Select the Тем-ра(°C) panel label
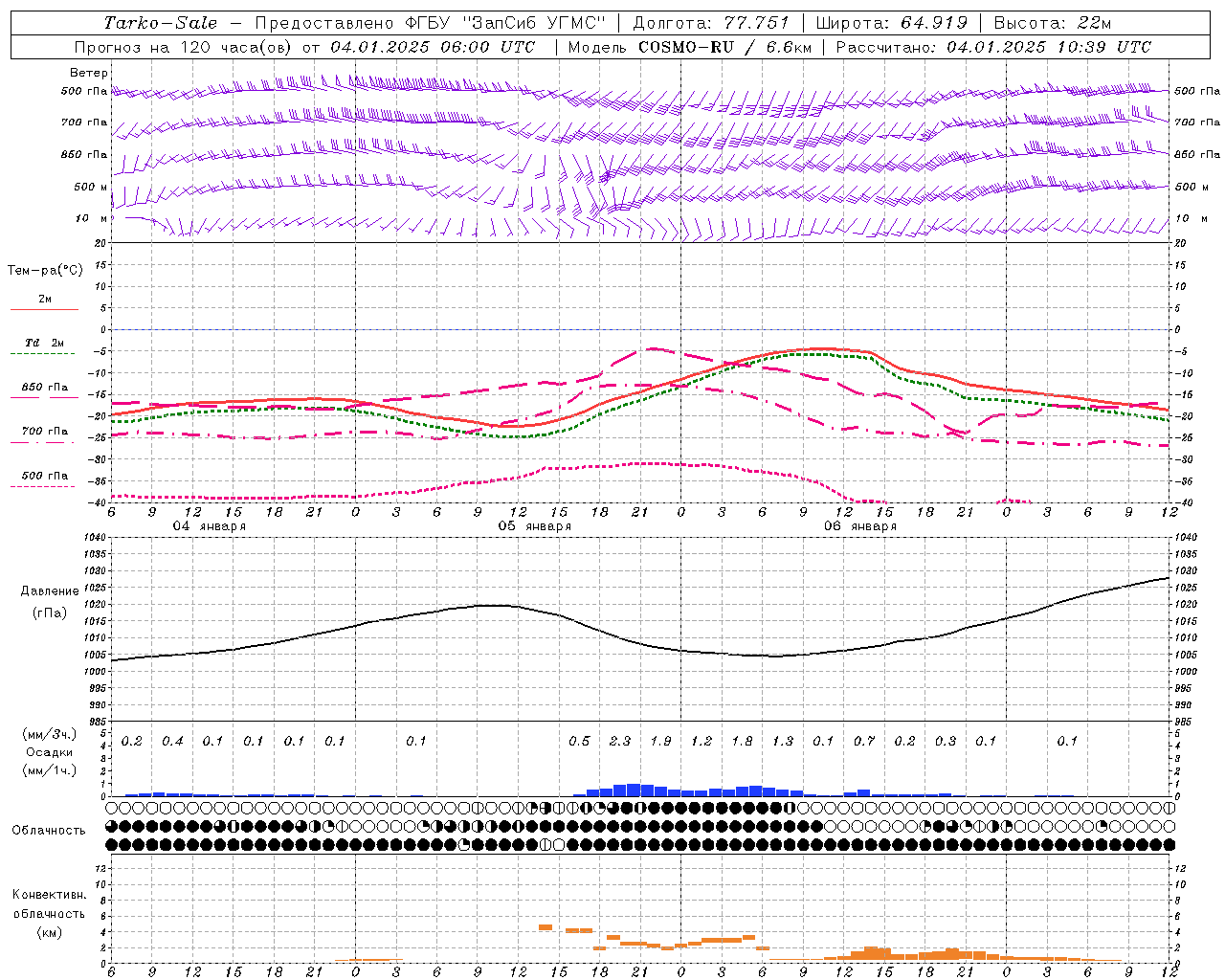1225x980 pixels. pos(45,271)
